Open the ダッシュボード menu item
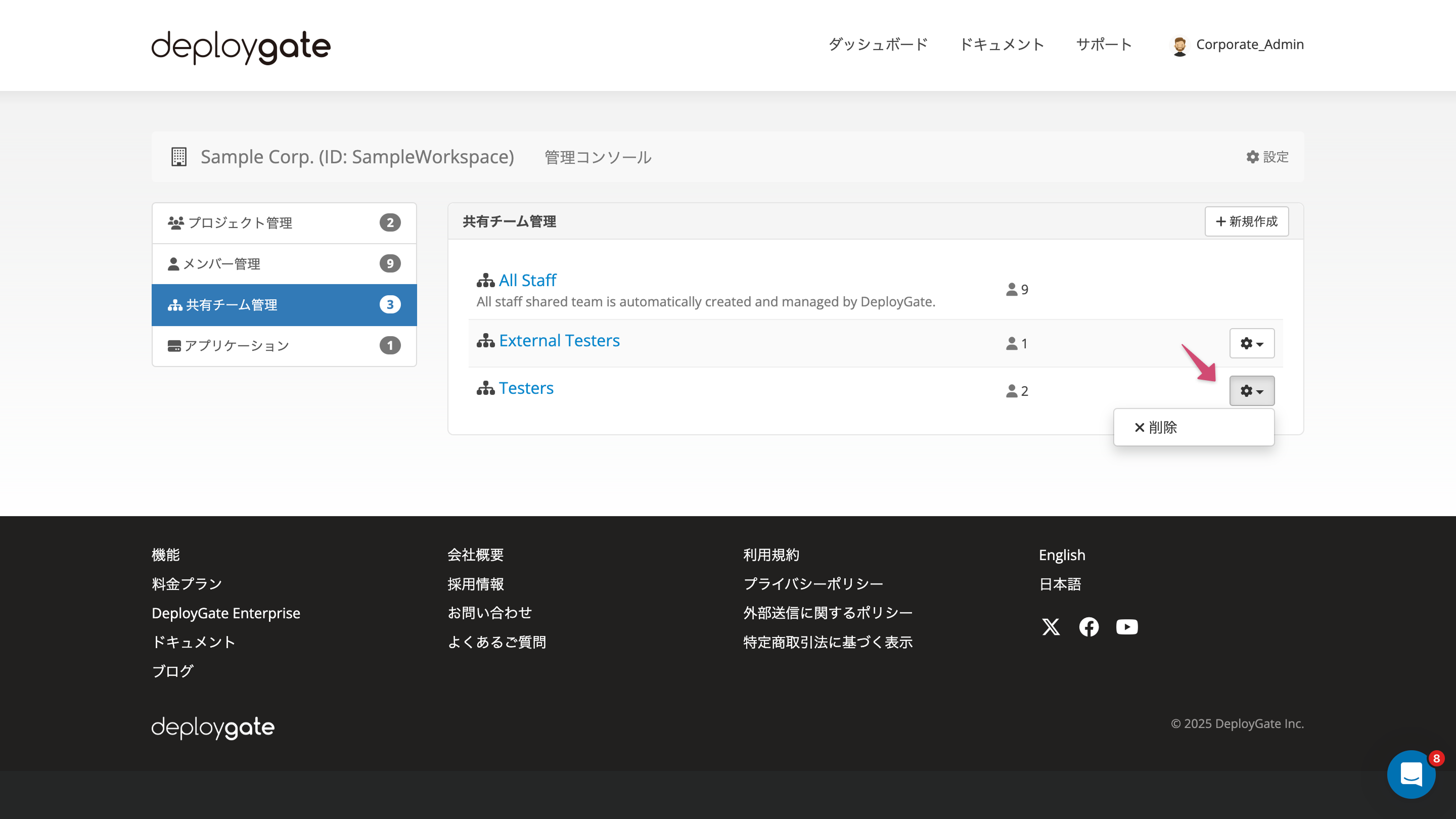The width and height of the screenshot is (1456, 819). click(877, 44)
